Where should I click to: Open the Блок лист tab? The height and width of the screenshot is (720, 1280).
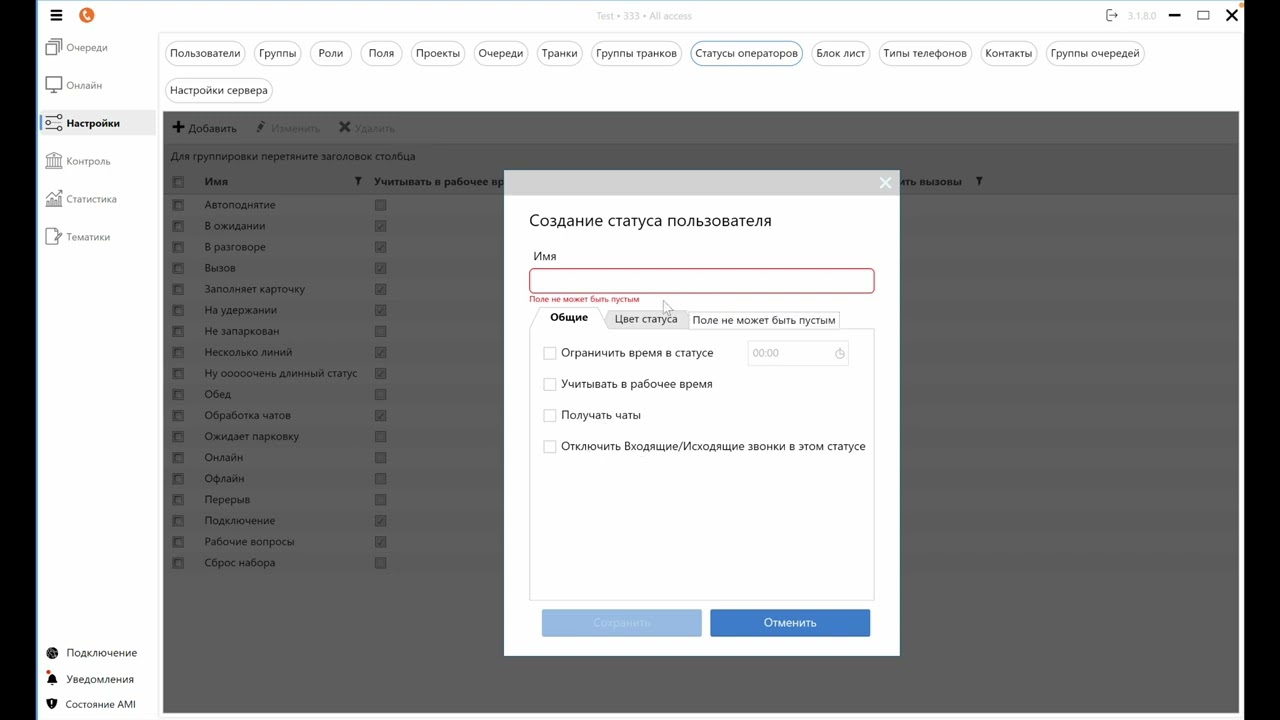(840, 53)
